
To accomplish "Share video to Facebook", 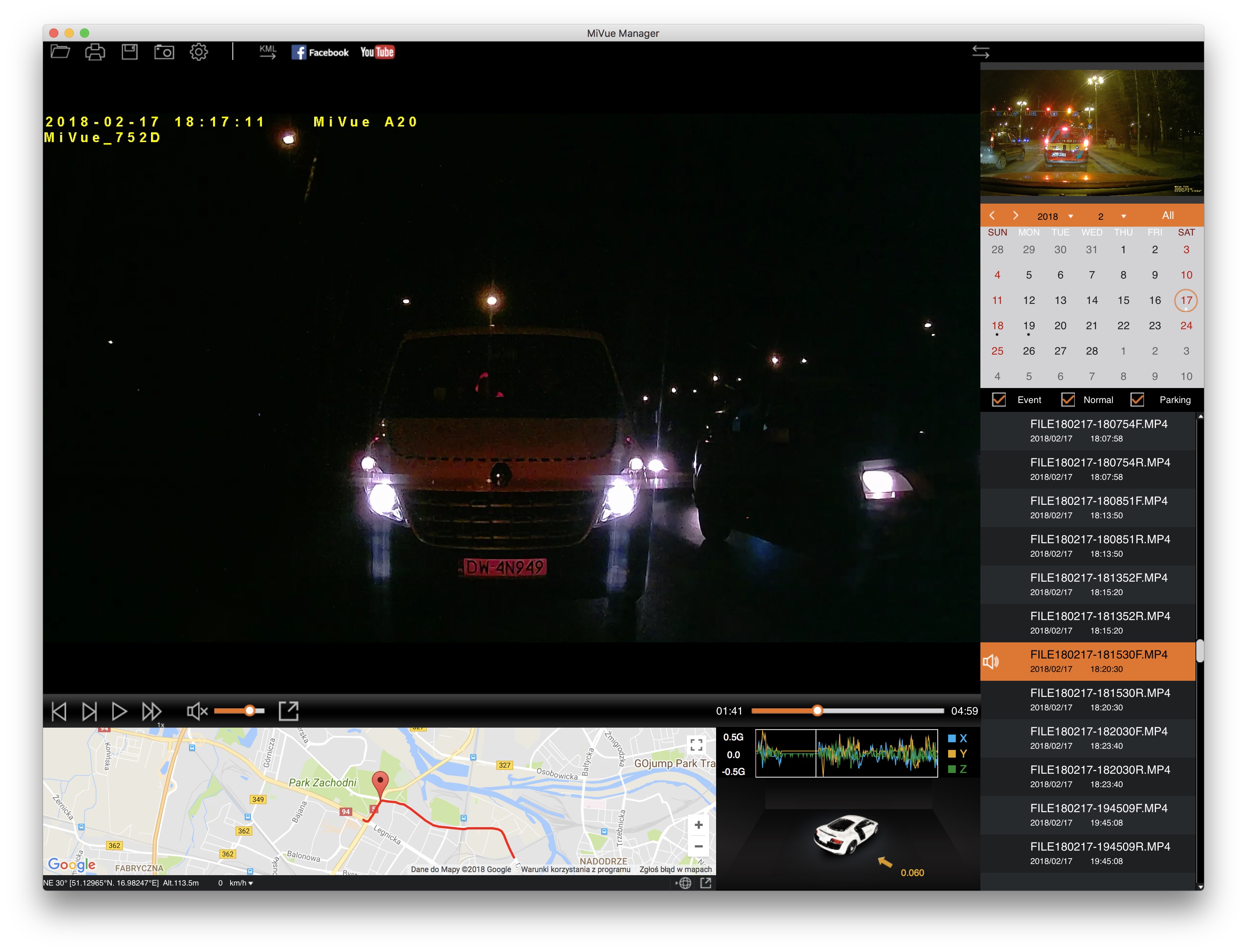I will coord(320,52).
